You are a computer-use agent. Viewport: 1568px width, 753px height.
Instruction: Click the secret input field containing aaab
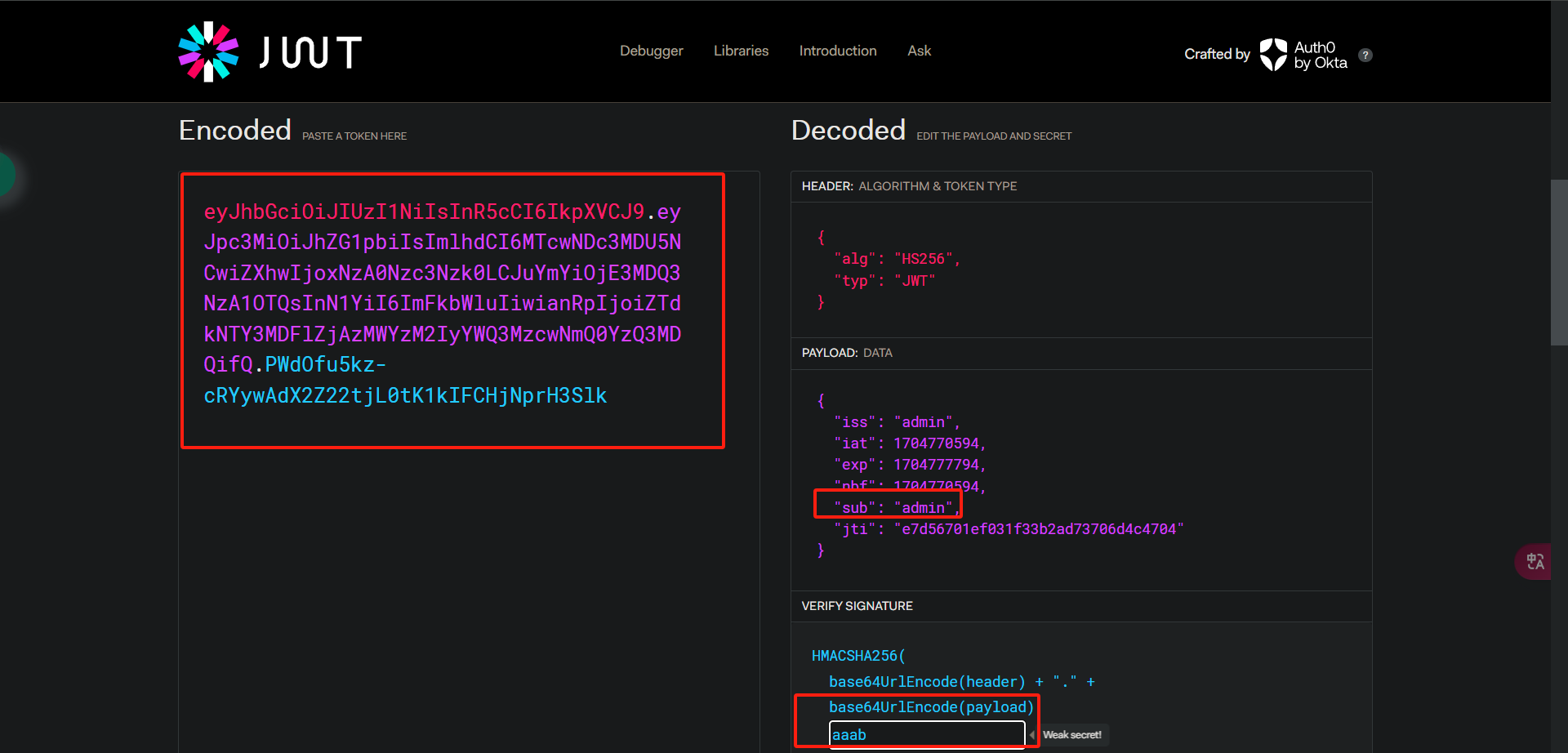pos(927,734)
